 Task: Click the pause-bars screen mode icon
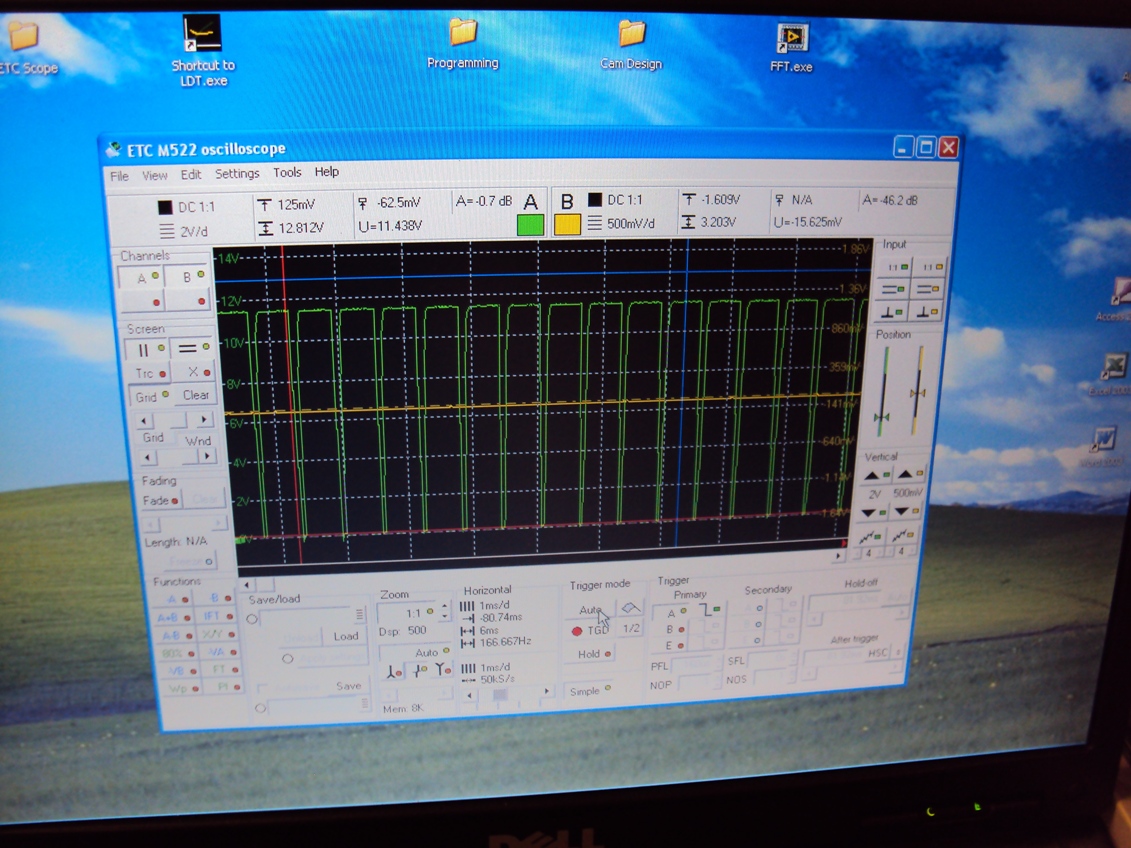pos(146,350)
